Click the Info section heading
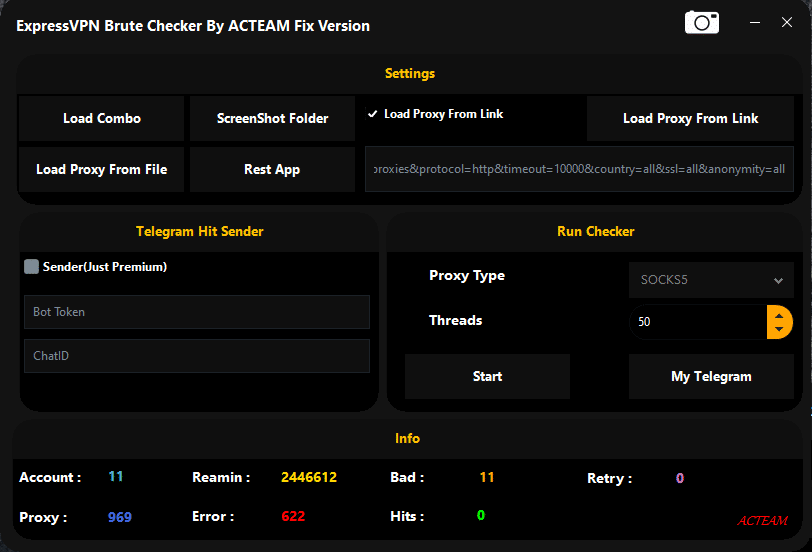Image resolution: width=812 pixels, height=552 pixels. [407, 439]
